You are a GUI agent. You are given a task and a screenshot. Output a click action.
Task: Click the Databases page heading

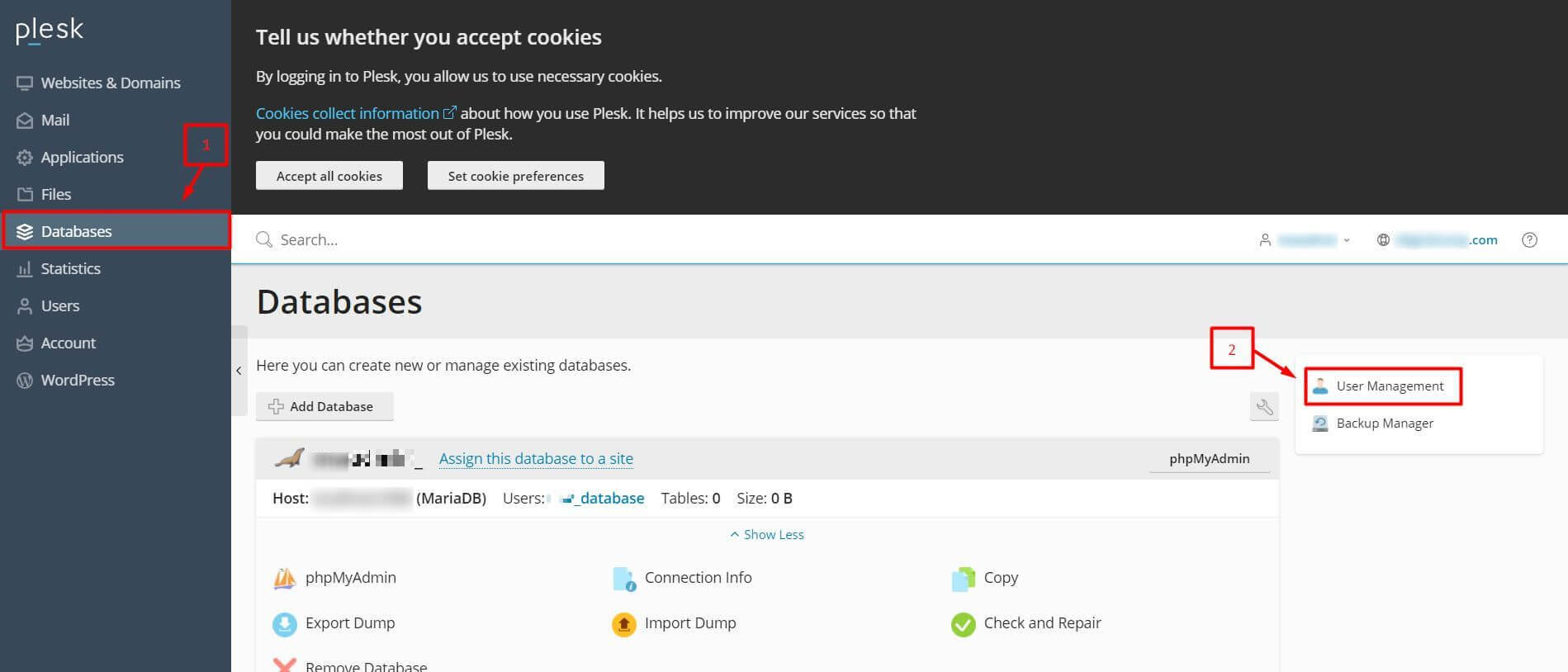tap(339, 302)
